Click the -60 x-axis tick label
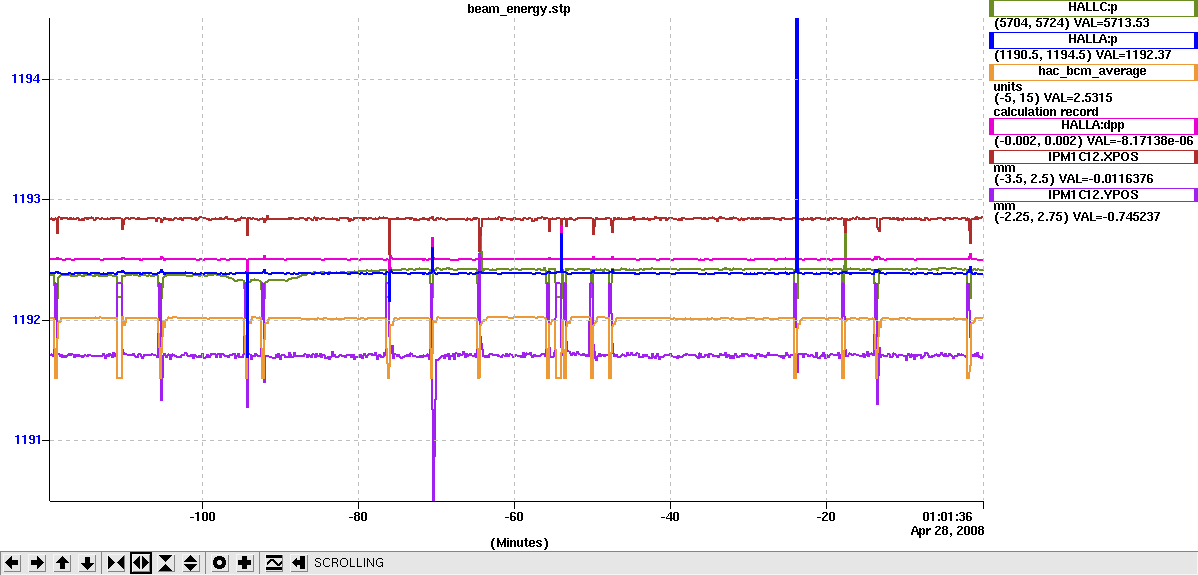The height and width of the screenshot is (575, 1198). click(514, 517)
